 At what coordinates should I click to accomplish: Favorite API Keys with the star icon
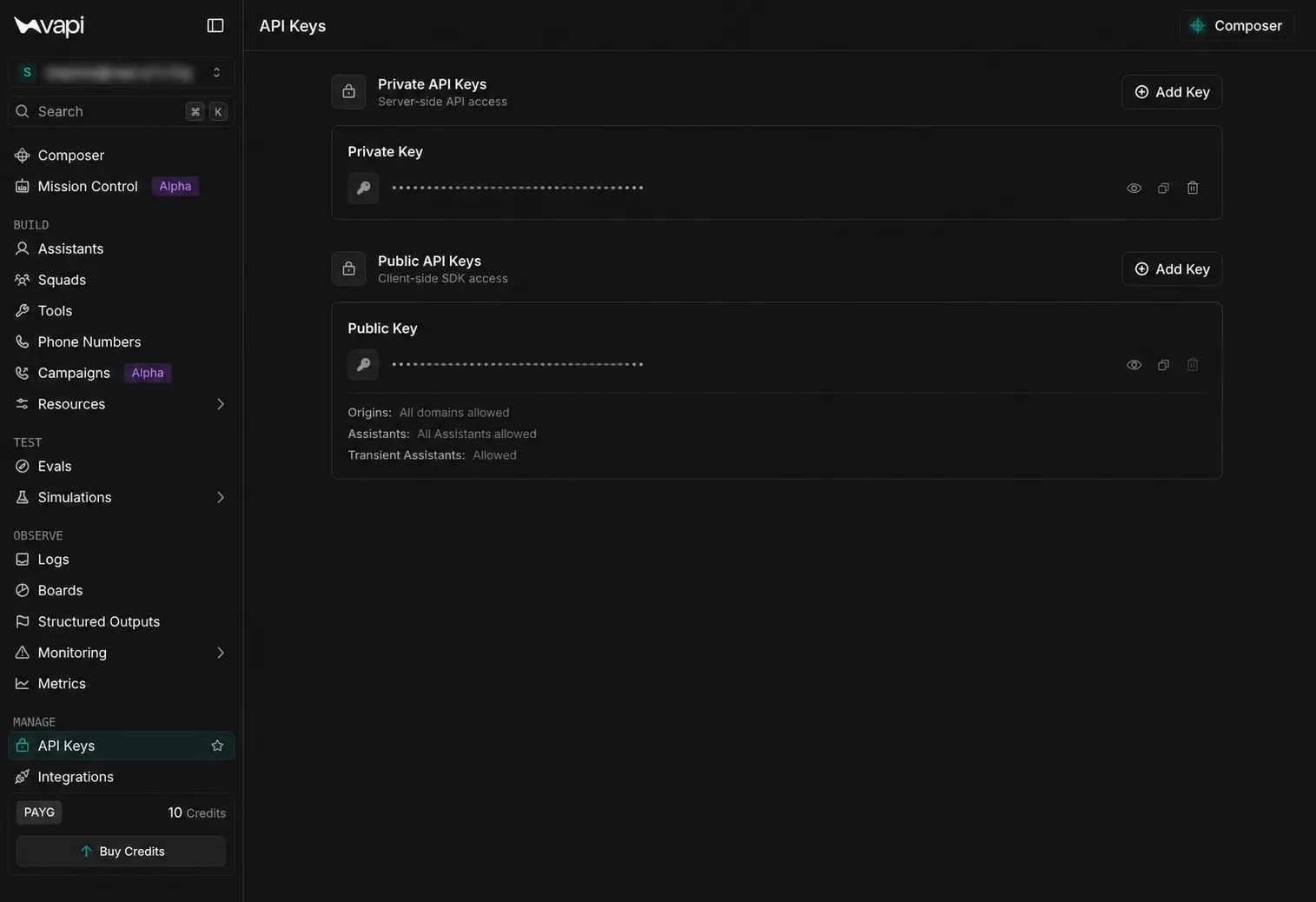(217, 746)
